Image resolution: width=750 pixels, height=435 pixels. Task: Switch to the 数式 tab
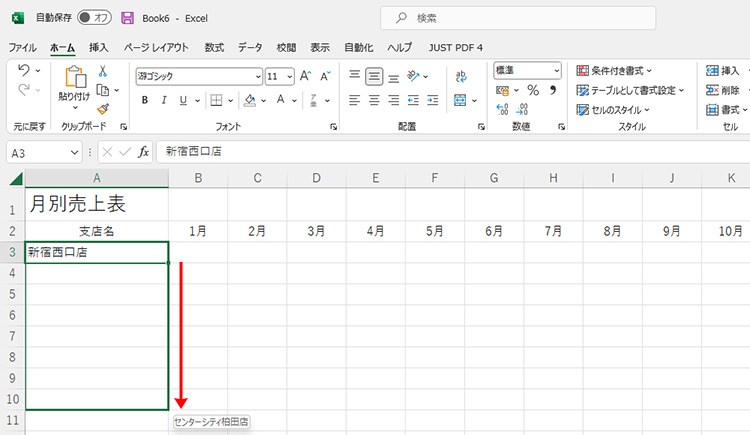(x=214, y=47)
